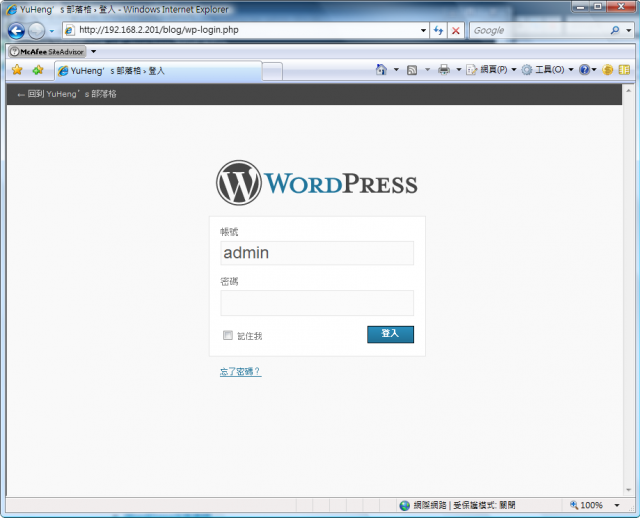Click the 密碼 password field

click(317, 303)
